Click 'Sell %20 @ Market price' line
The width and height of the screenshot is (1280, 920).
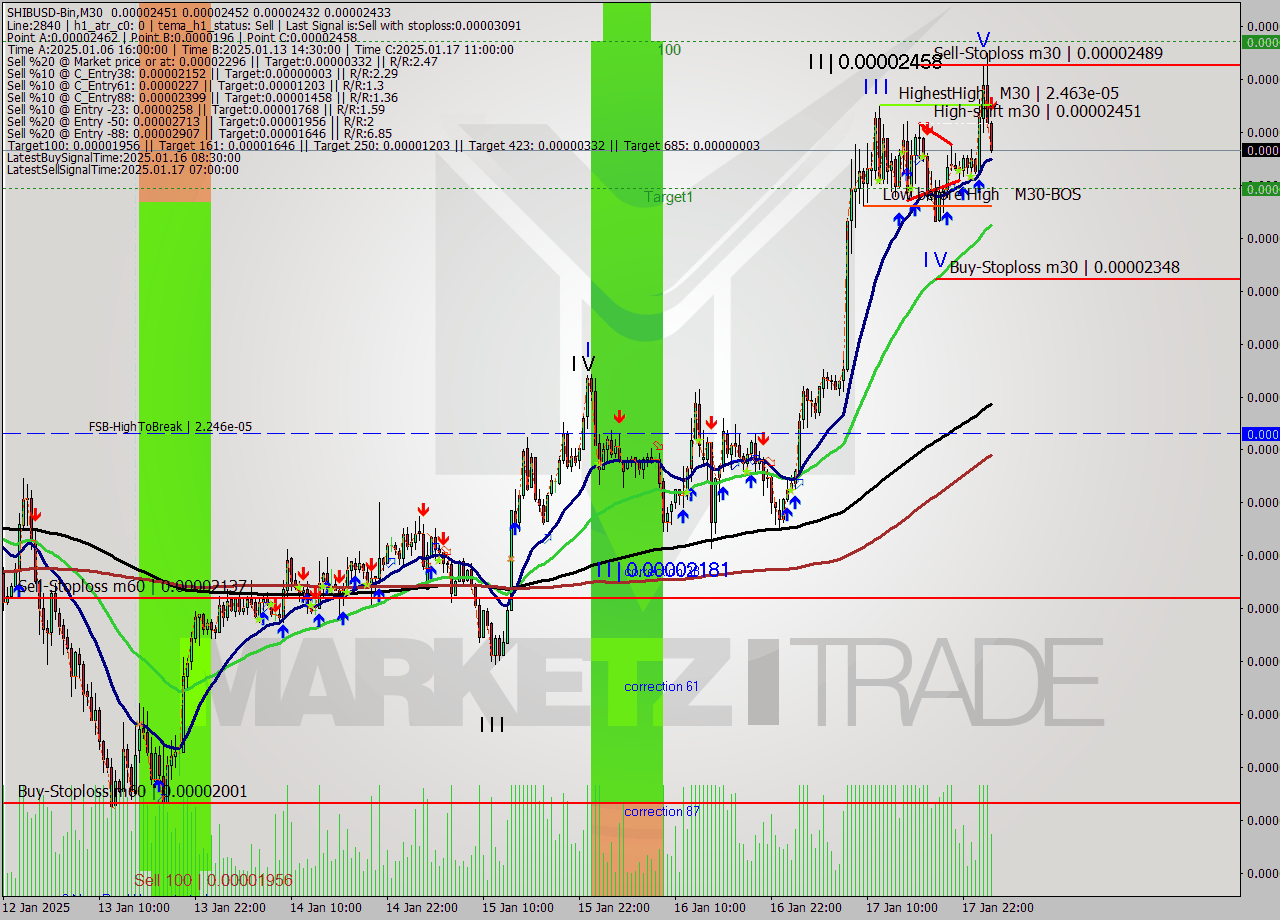(222, 61)
